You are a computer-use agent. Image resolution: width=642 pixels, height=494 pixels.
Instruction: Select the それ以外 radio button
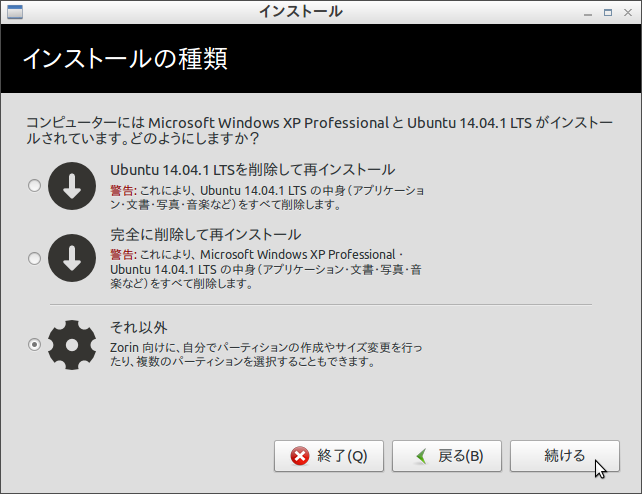[x=34, y=345]
